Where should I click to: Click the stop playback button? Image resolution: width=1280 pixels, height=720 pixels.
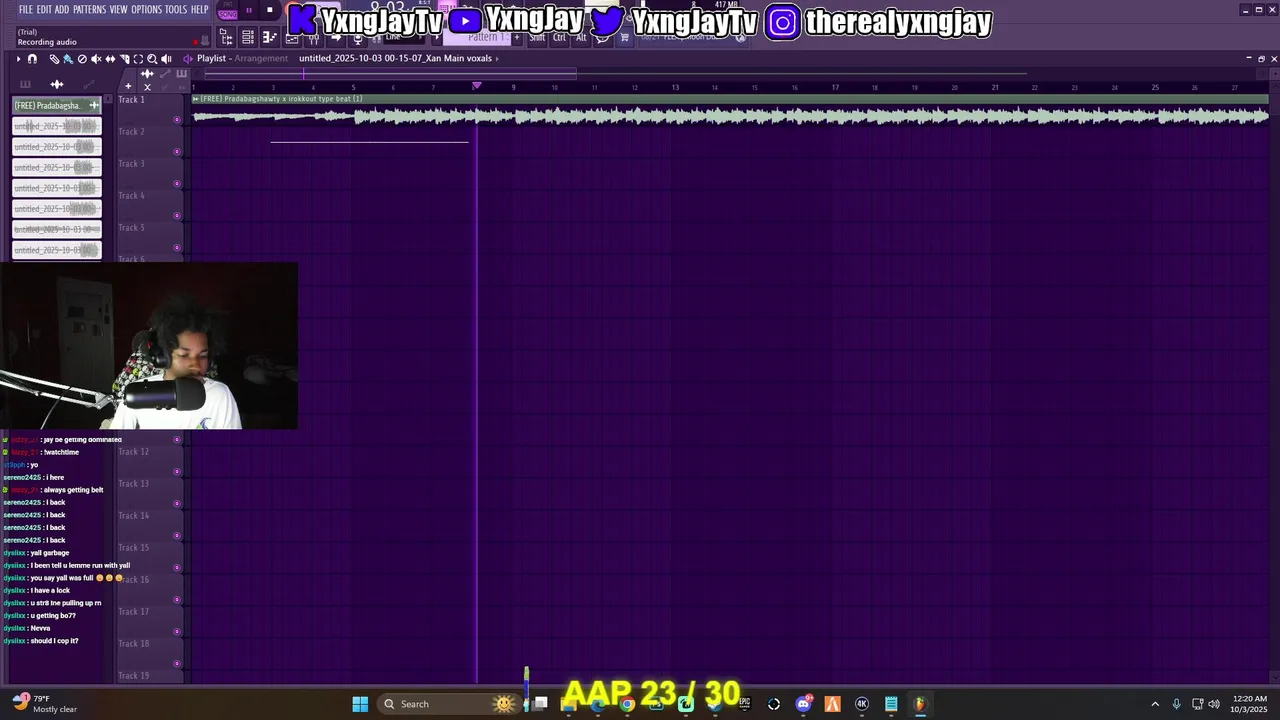tap(269, 11)
